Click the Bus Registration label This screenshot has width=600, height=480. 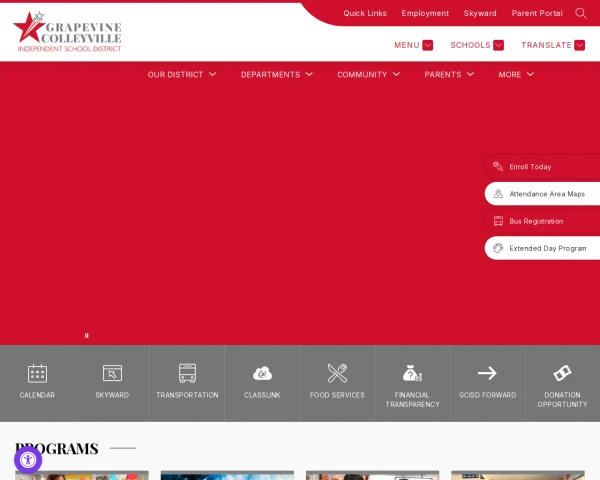pos(536,221)
